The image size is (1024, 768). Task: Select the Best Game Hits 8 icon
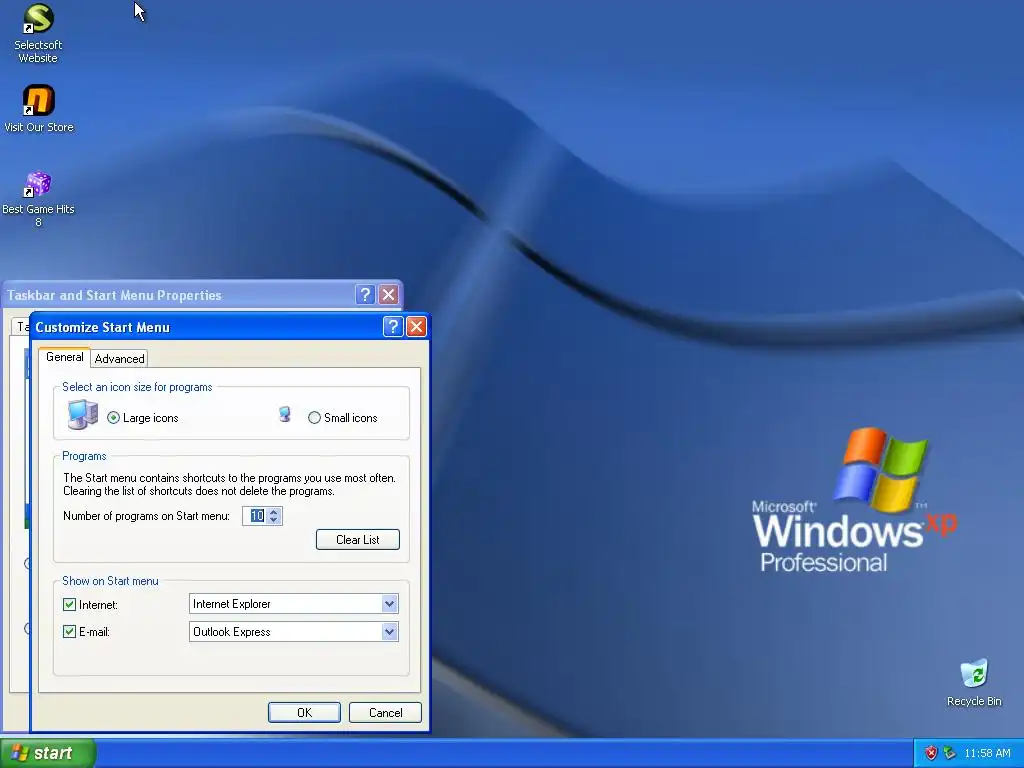[x=38, y=199]
